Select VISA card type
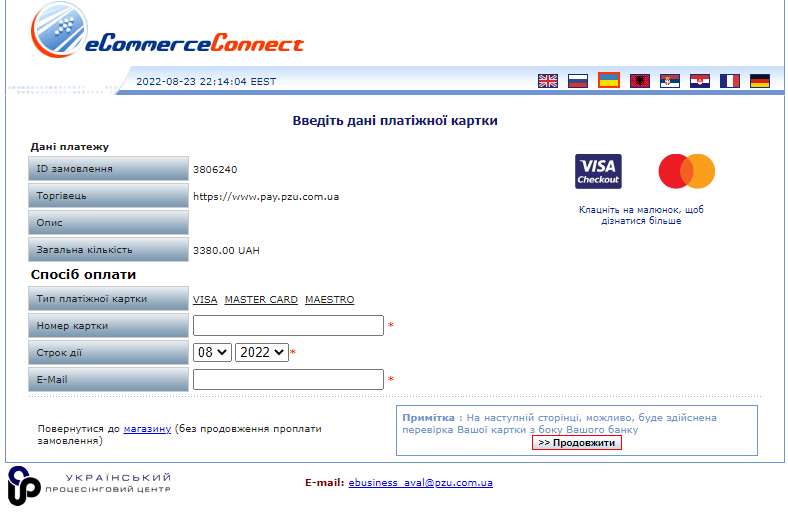788x527 pixels. point(205,300)
